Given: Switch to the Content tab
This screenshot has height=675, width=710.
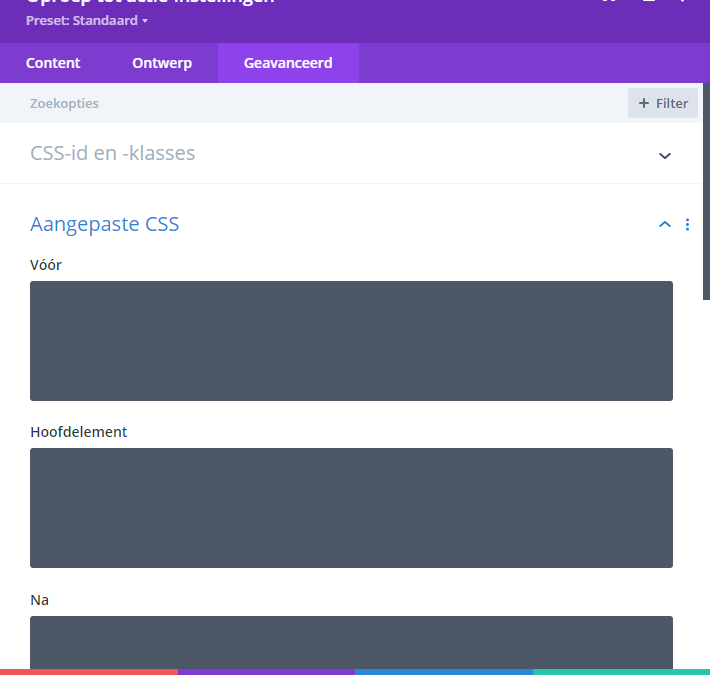Looking at the screenshot, I should (x=53, y=63).
